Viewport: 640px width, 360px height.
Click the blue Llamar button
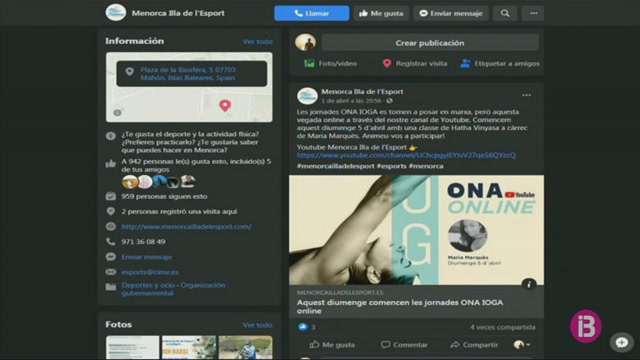click(x=312, y=13)
